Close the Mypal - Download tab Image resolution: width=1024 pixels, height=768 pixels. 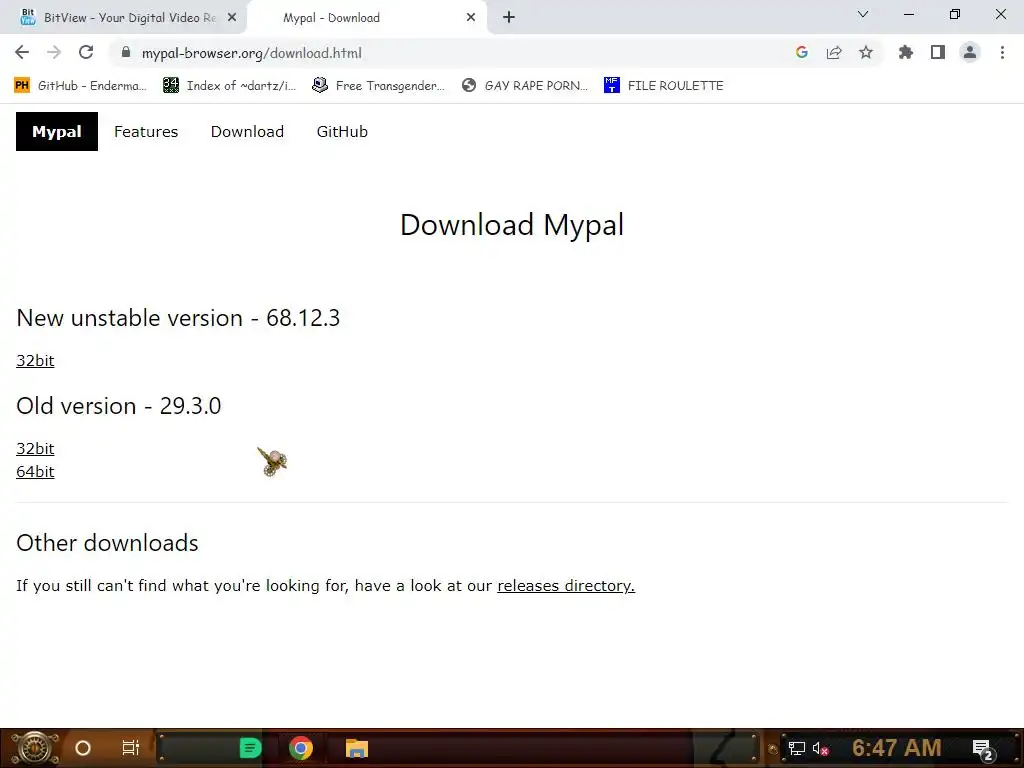tap(471, 18)
